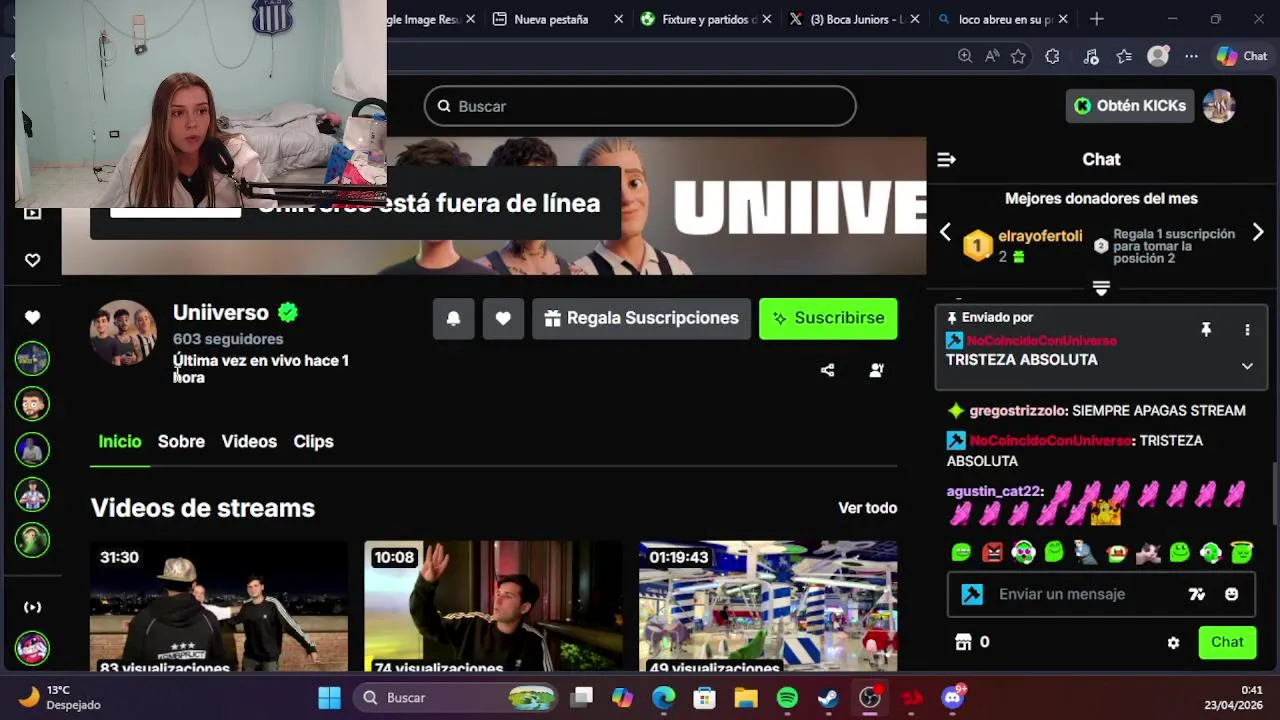Select the first green grinning emote
The image size is (1280, 720).
click(x=961, y=552)
